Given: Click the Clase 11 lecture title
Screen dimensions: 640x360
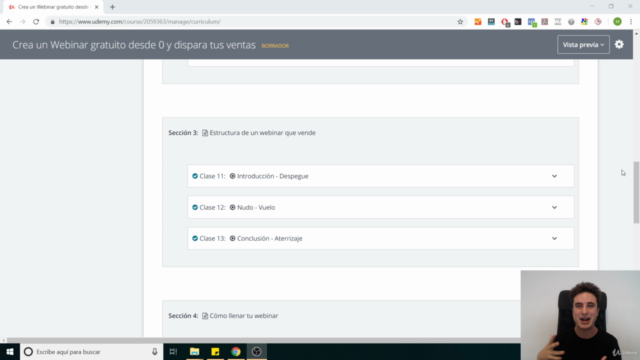Looking at the screenshot, I should 273,176.
